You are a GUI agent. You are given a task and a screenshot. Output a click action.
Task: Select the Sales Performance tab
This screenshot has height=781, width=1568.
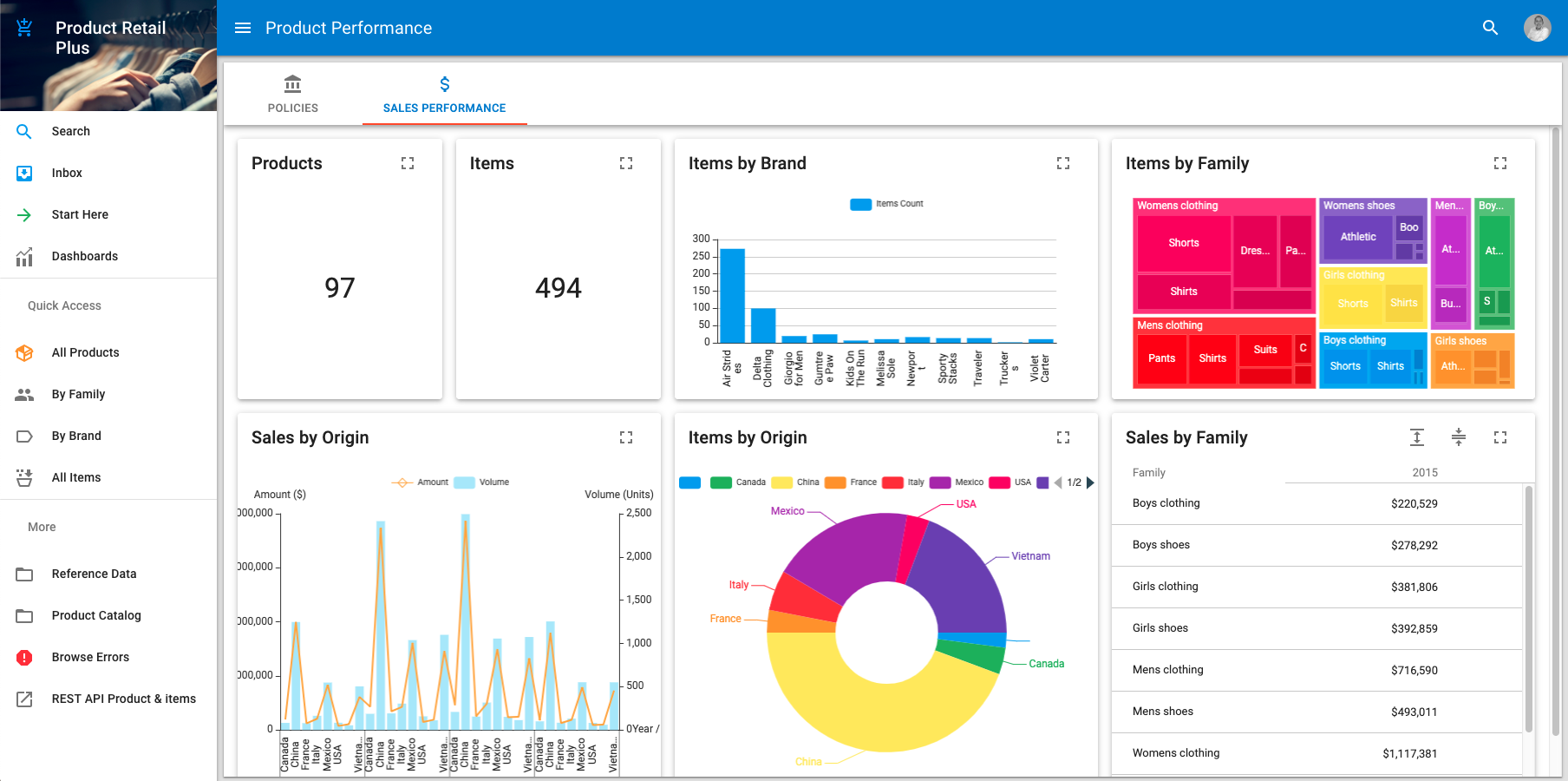coord(445,94)
